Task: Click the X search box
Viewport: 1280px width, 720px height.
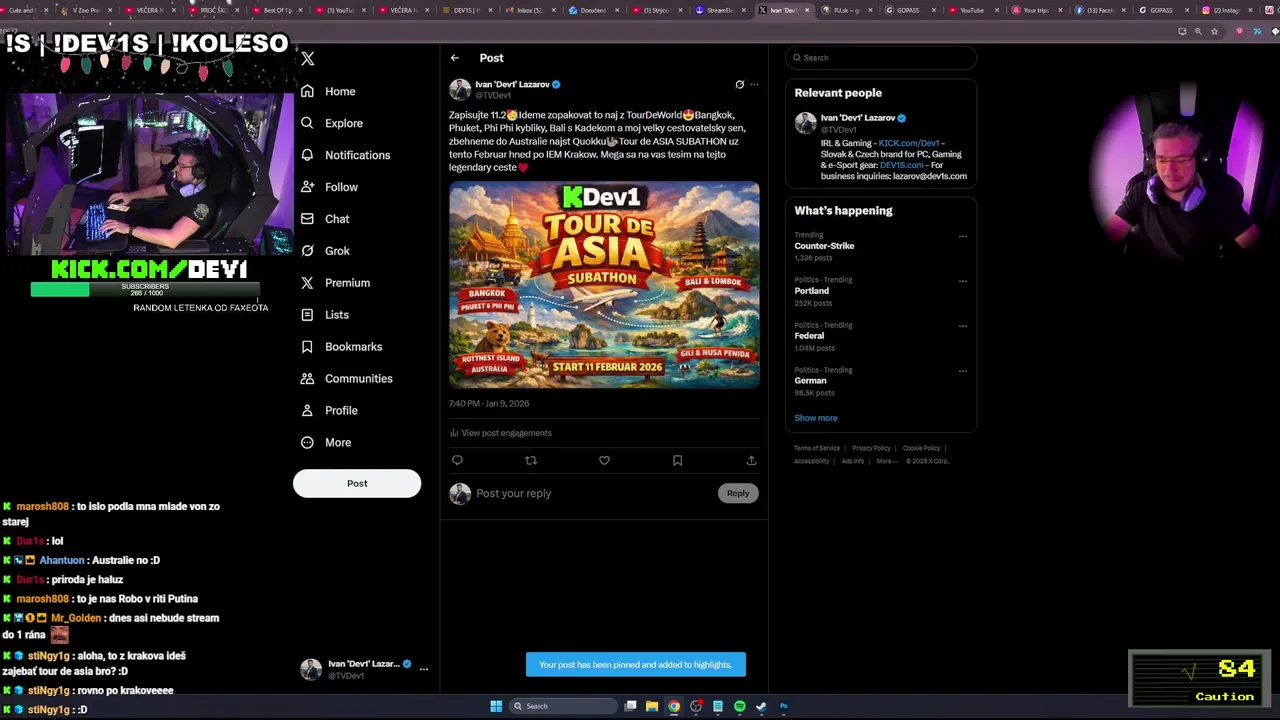Action: click(x=881, y=58)
